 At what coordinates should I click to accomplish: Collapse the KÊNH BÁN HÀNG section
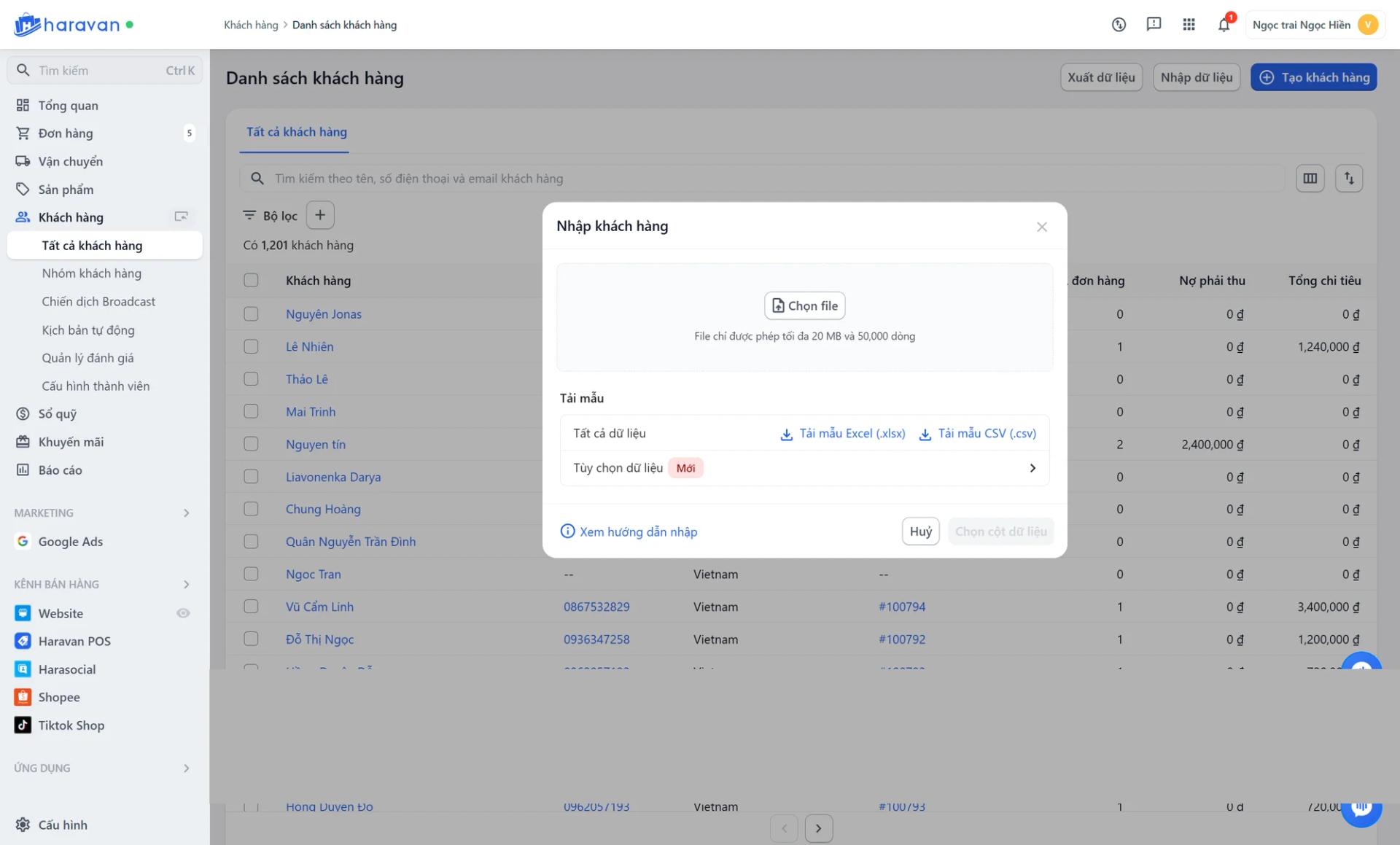186,585
